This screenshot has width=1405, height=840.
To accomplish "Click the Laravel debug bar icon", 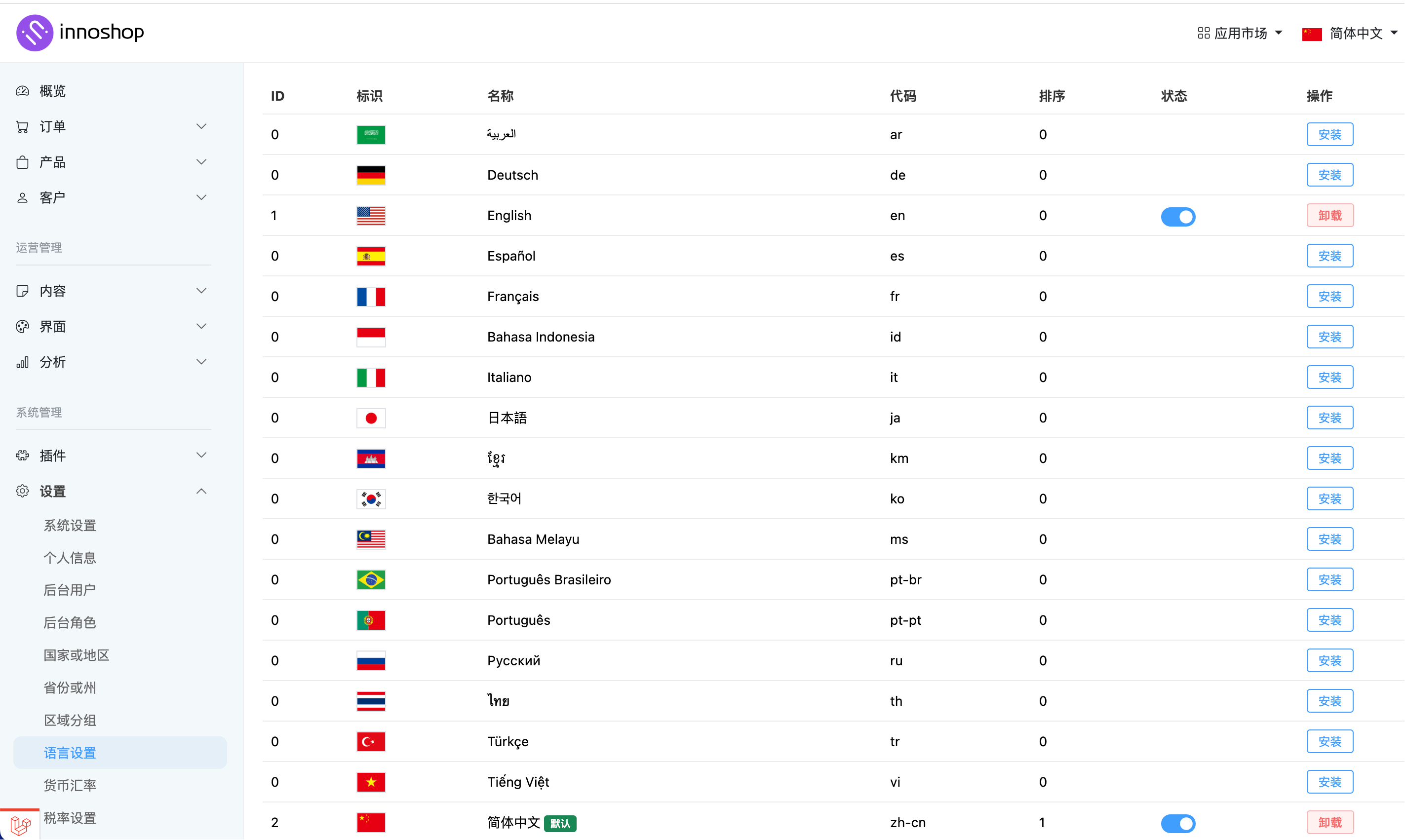I will pos(20,825).
